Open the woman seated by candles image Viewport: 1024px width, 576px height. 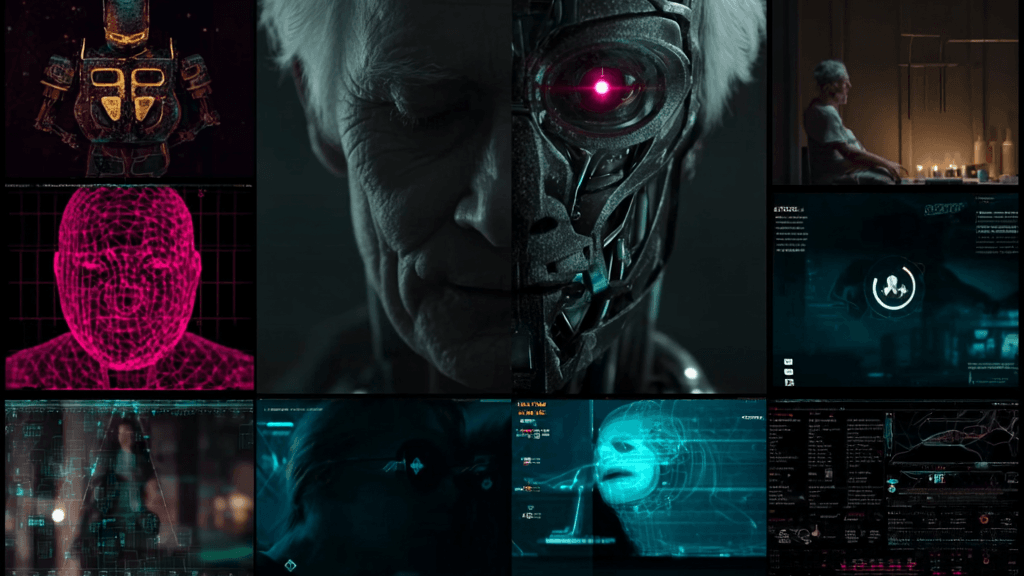(x=896, y=92)
